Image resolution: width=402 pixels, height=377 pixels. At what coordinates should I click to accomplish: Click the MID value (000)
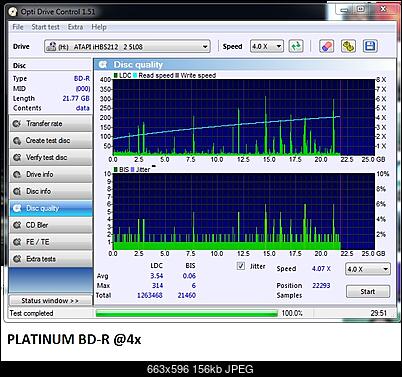coord(83,89)
